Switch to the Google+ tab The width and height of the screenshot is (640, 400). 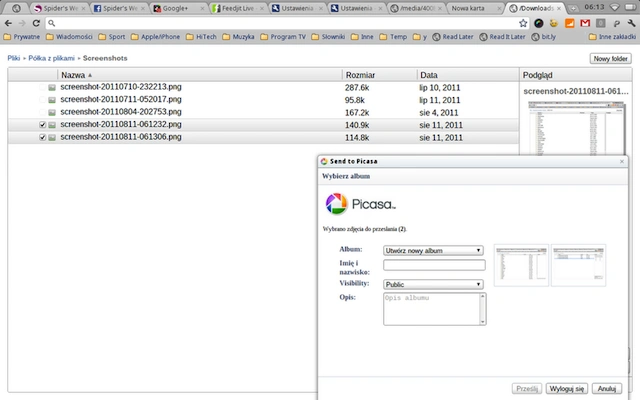pos(179,8)
